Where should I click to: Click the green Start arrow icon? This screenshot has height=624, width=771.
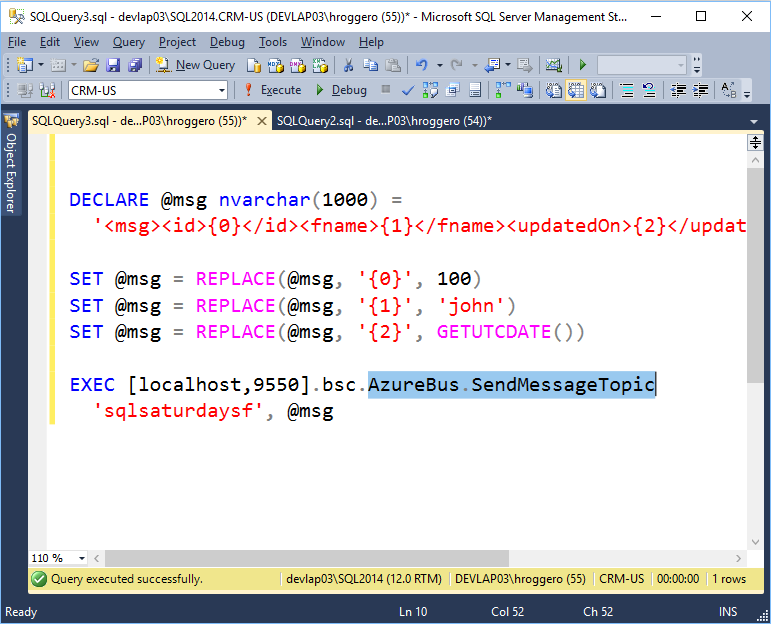click(583, 65)
